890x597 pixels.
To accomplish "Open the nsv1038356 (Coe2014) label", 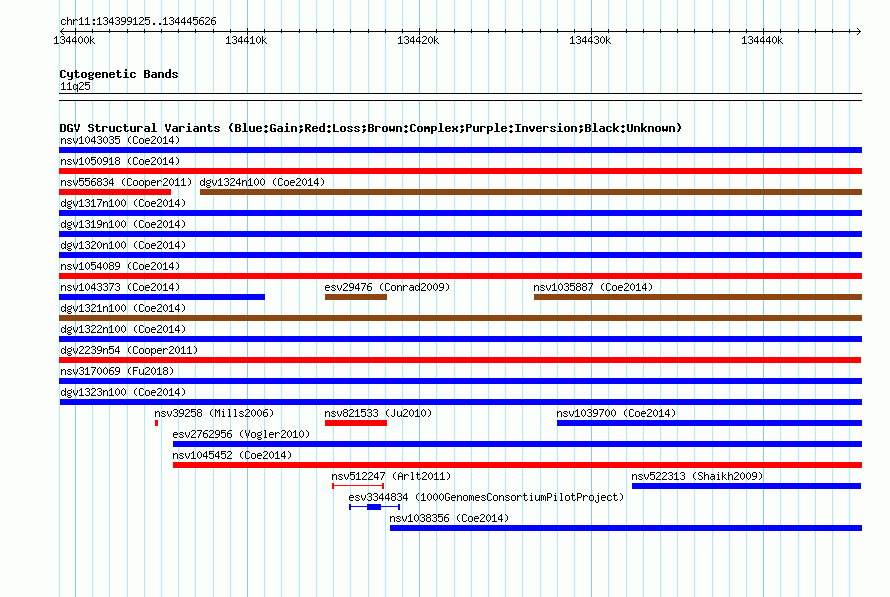I will pyautogui.click(x=449, y=518).
